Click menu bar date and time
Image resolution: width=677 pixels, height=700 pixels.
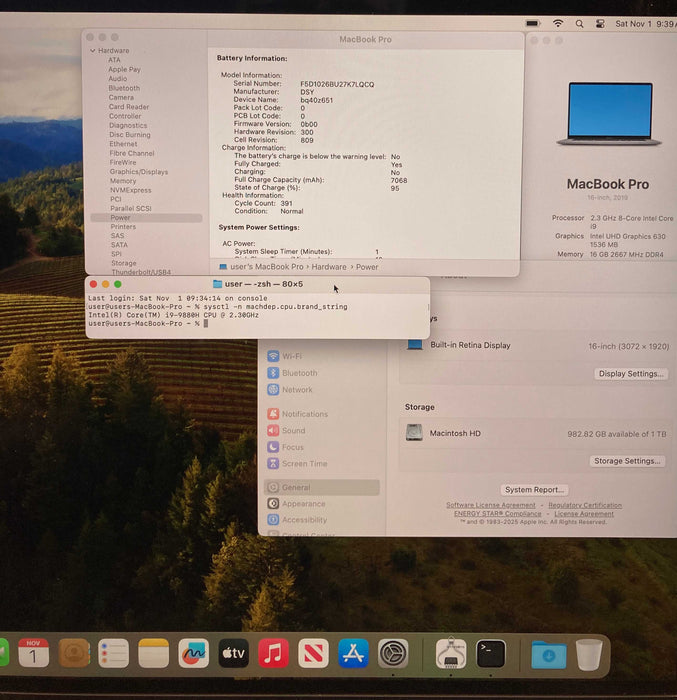(645, 24)
